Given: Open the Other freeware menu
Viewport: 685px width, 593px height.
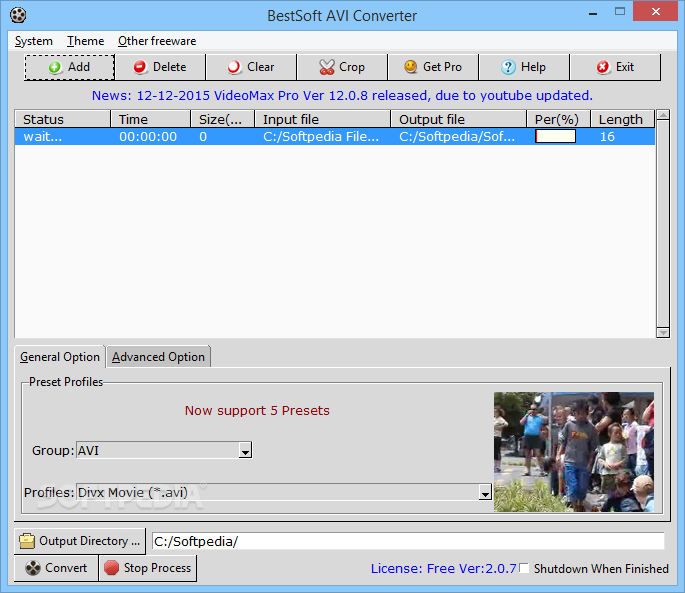Looking at the screenshot, I should pyautogui.click(x=157, y=41).
